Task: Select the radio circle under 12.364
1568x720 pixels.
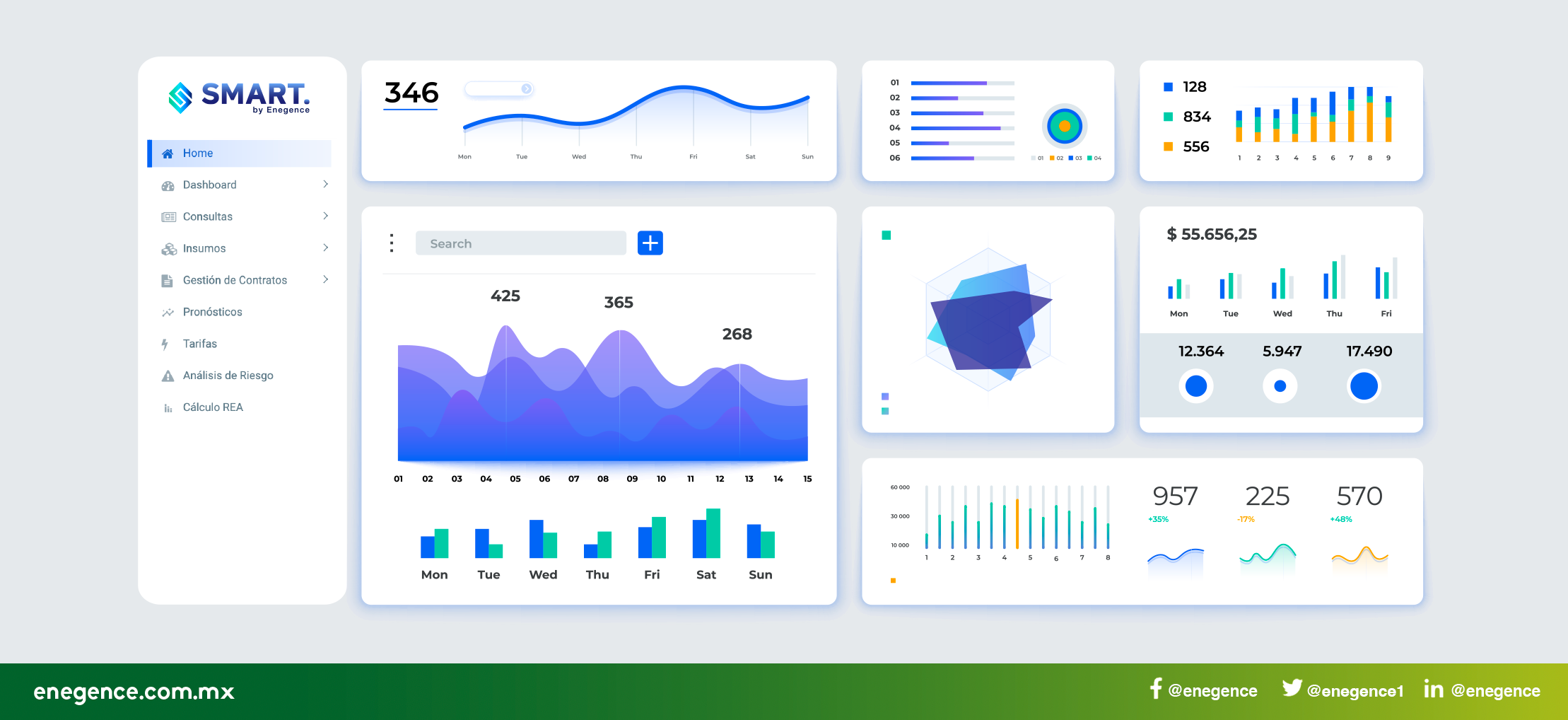Action: pos(1195,386)
